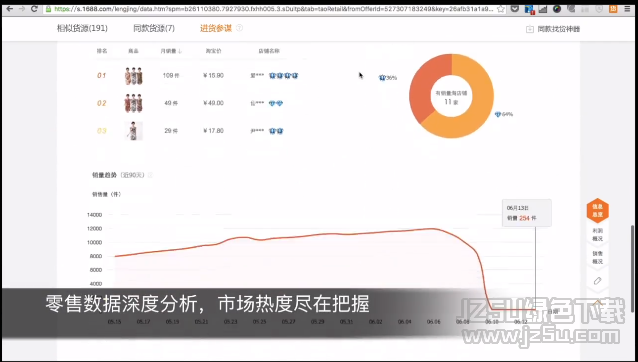
Task: Click the page vertical scrollbar
Action: (x=632, y=268)
